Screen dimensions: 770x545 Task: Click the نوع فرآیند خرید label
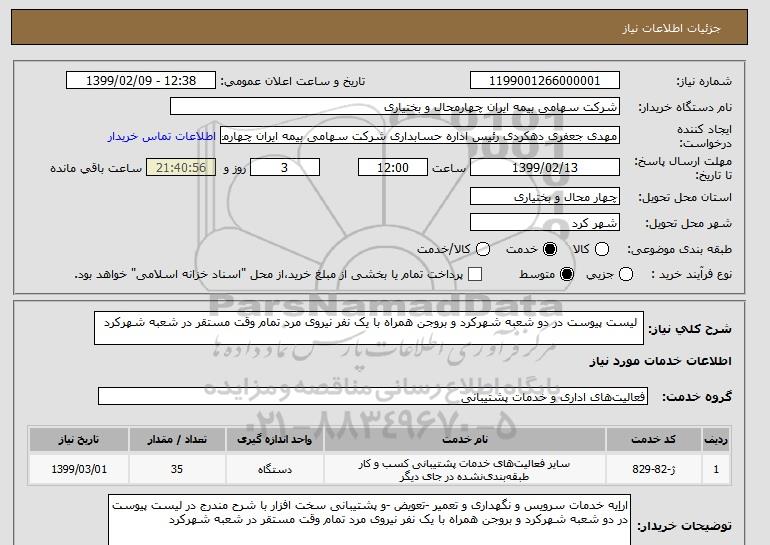pos(692,274)
